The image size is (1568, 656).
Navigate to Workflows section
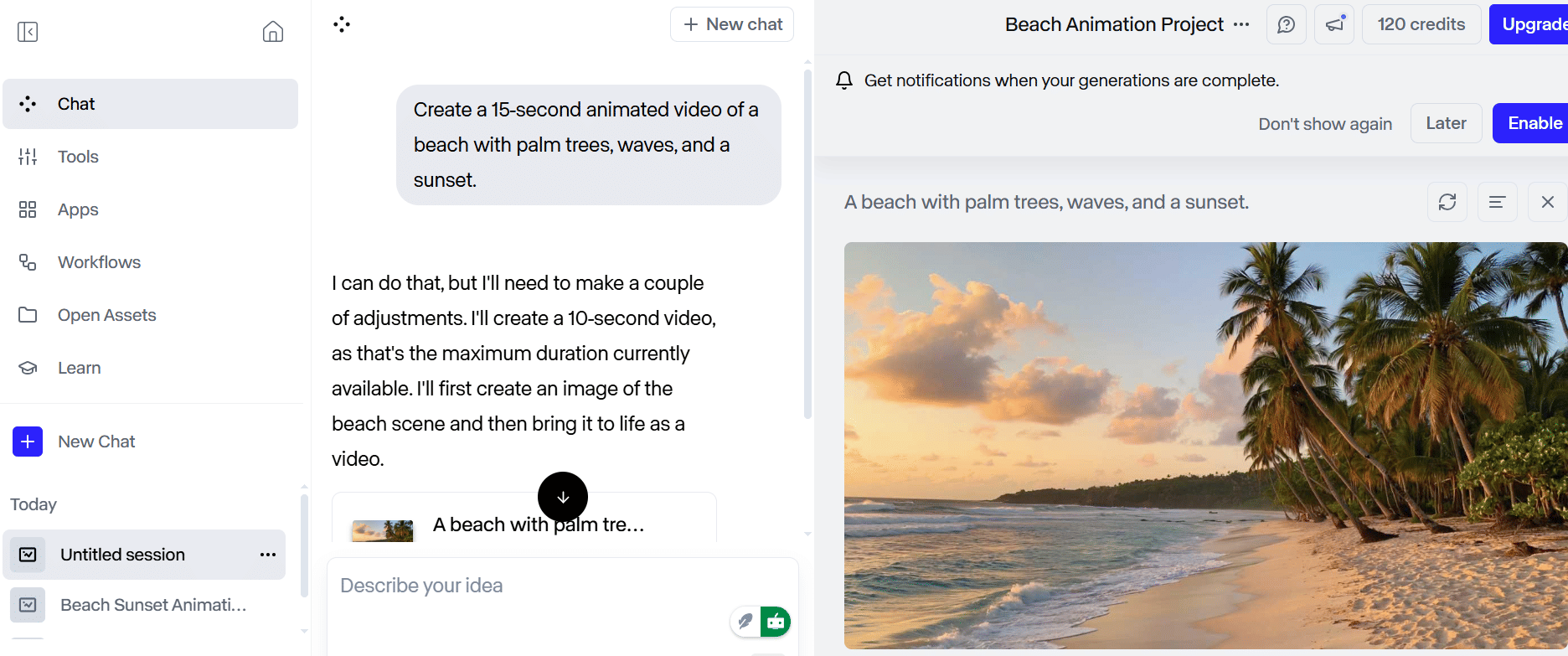[99, 262]
